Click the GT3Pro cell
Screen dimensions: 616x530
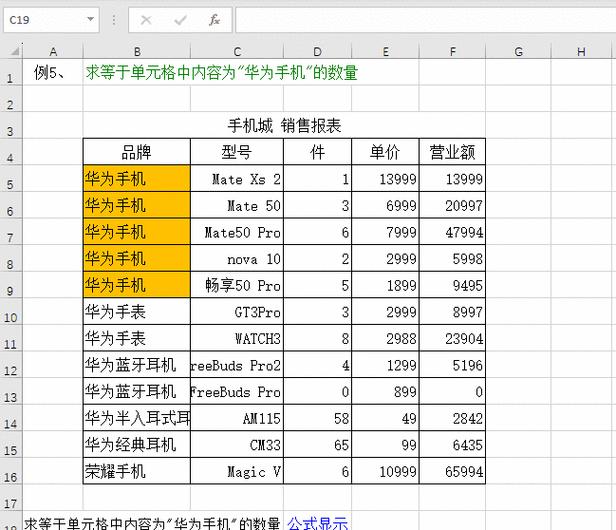click(x=237, y=312)
